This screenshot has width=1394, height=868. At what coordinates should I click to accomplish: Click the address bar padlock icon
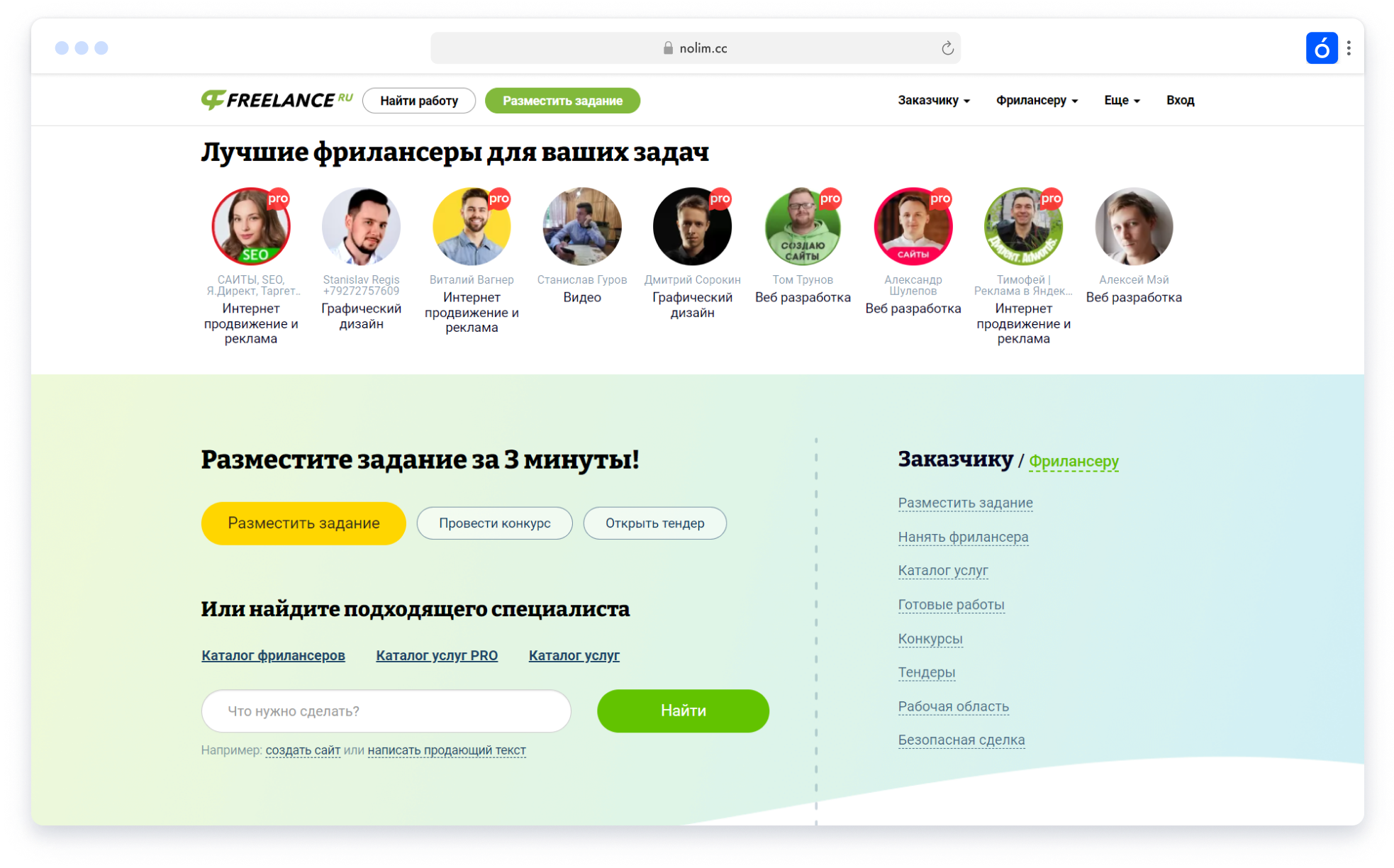click(667, 48)
